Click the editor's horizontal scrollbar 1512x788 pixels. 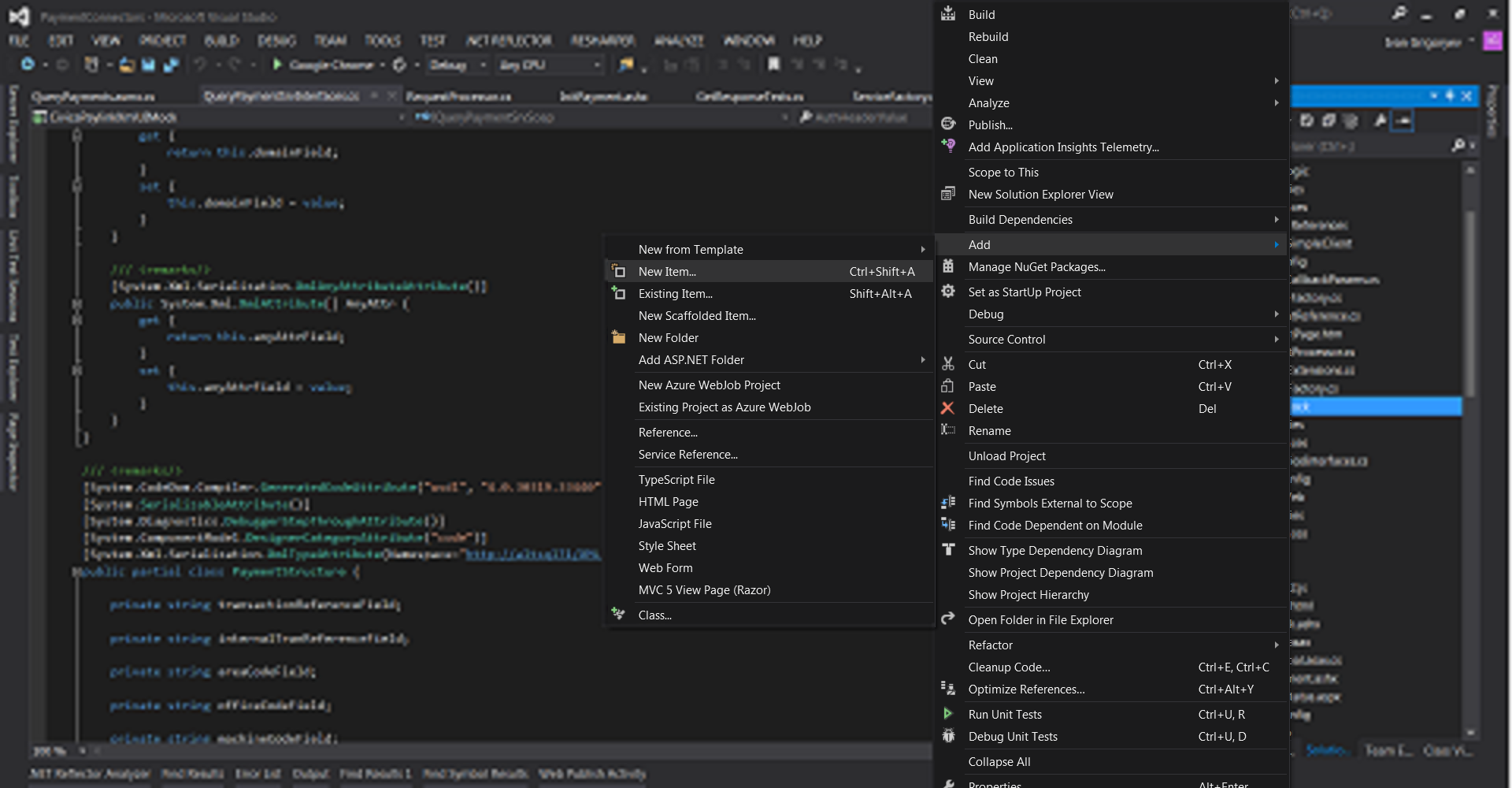pos(472,751)
